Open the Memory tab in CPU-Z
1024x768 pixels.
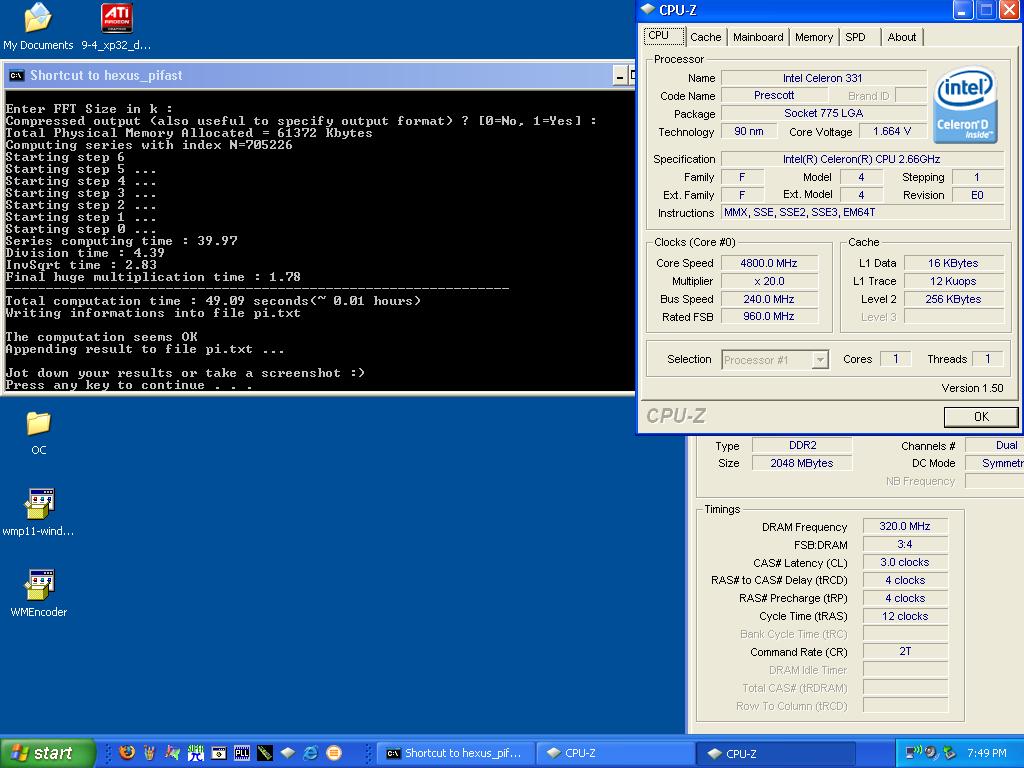coord(814,37)
